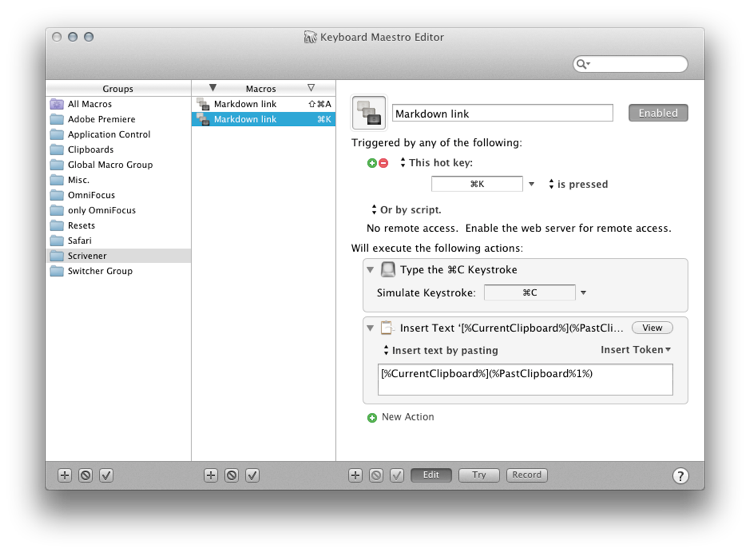Click the View button on Insert Text

[x=652, y=328]
